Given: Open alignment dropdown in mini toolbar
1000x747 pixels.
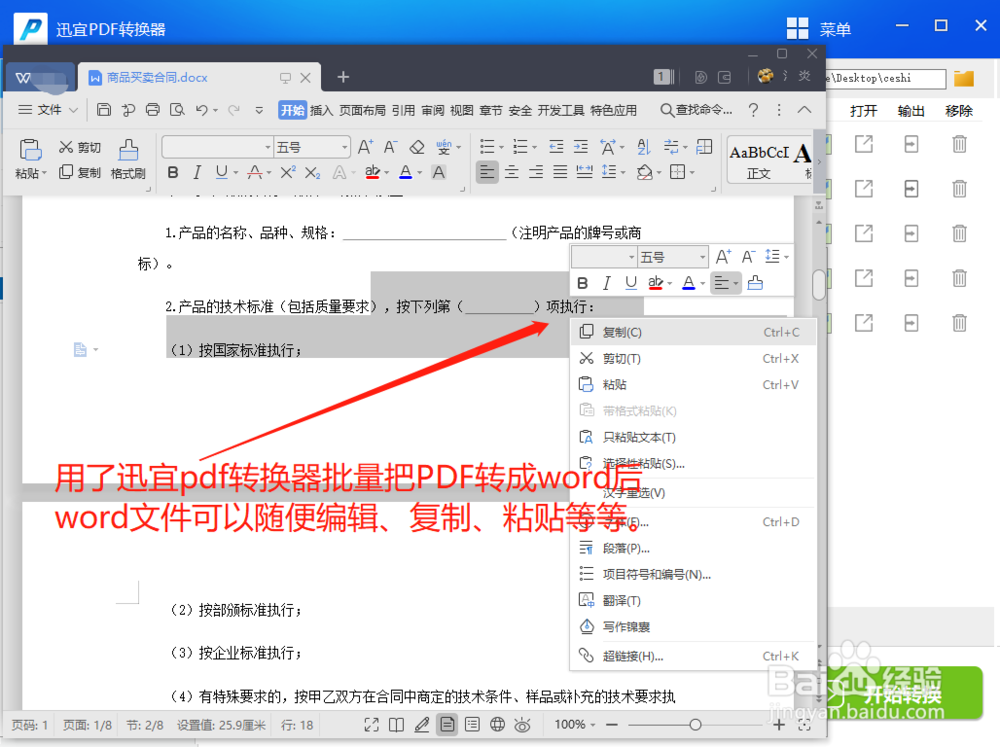Looking at the screenshot, I should 735,283.
